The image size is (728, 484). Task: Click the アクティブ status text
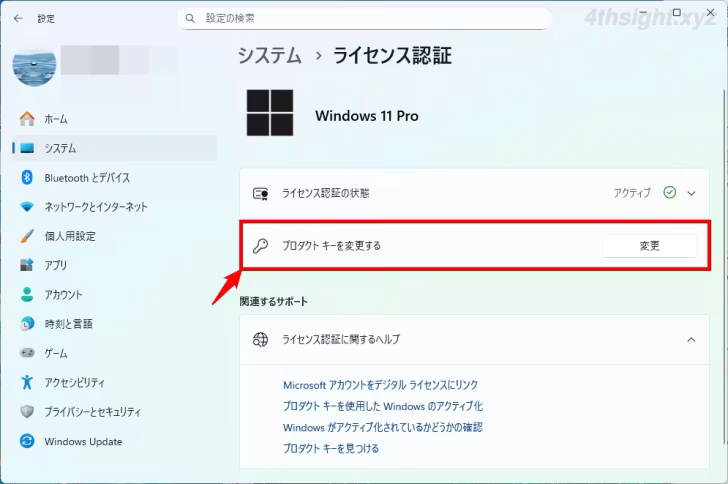(632, 193)
